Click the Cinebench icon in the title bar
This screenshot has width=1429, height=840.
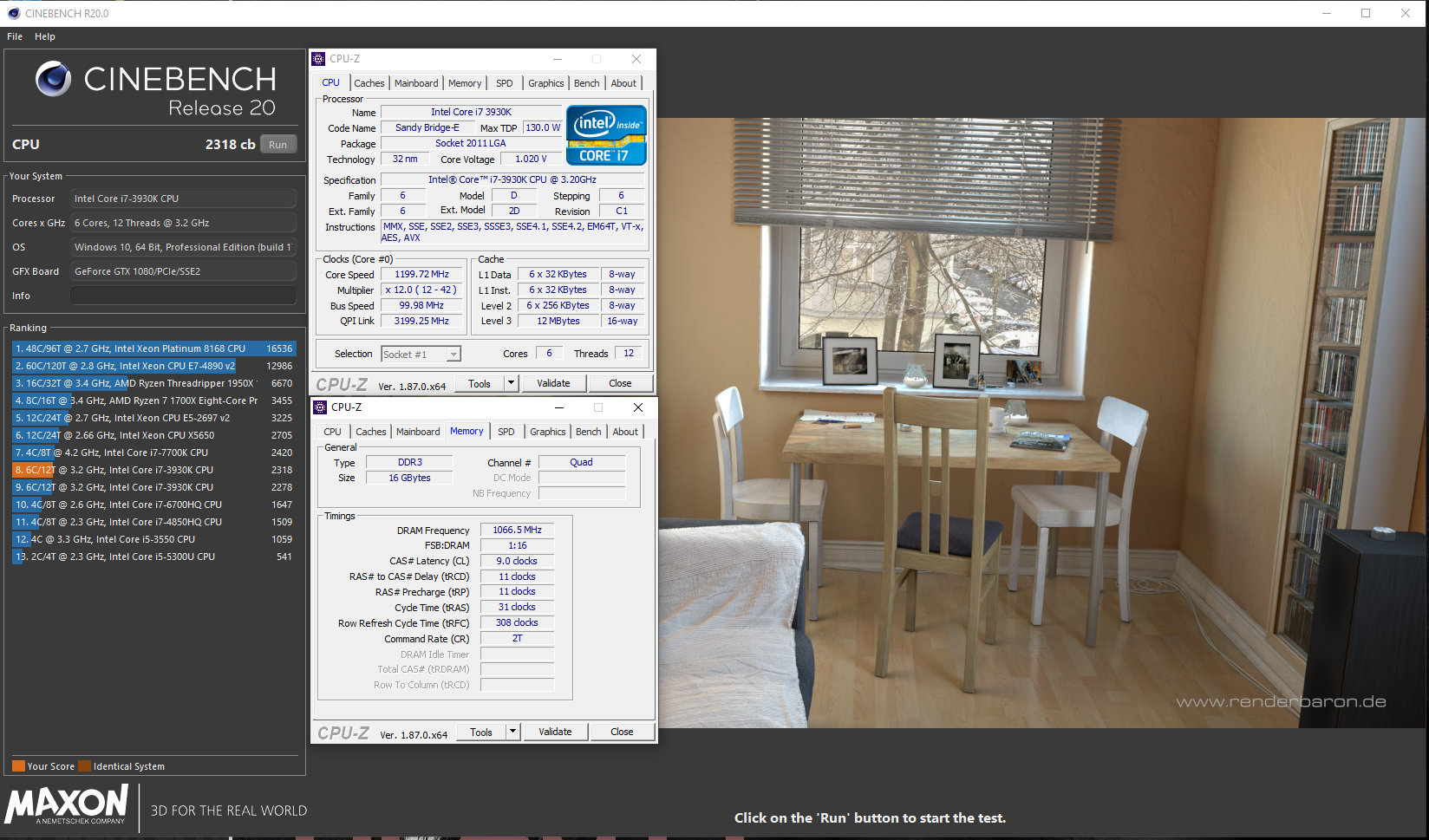coord(13,13)
